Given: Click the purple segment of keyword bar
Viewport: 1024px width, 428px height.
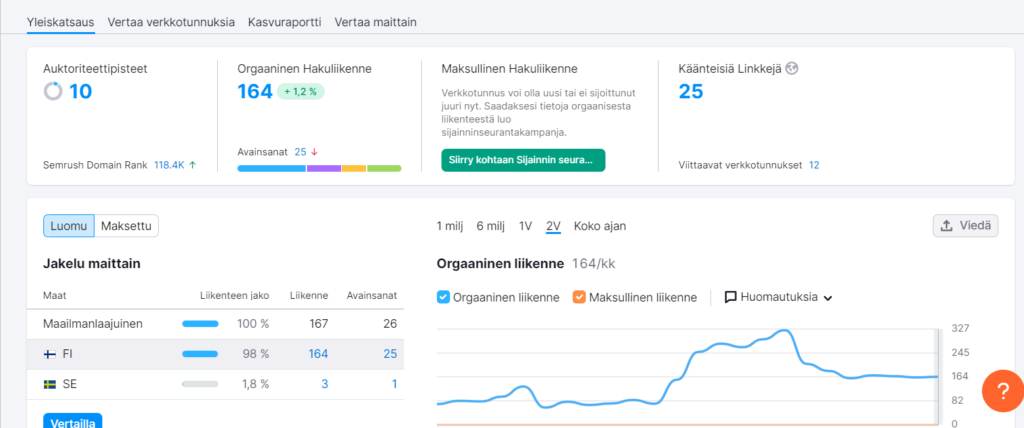Looking at the screenshot, I should click(324, 169).
